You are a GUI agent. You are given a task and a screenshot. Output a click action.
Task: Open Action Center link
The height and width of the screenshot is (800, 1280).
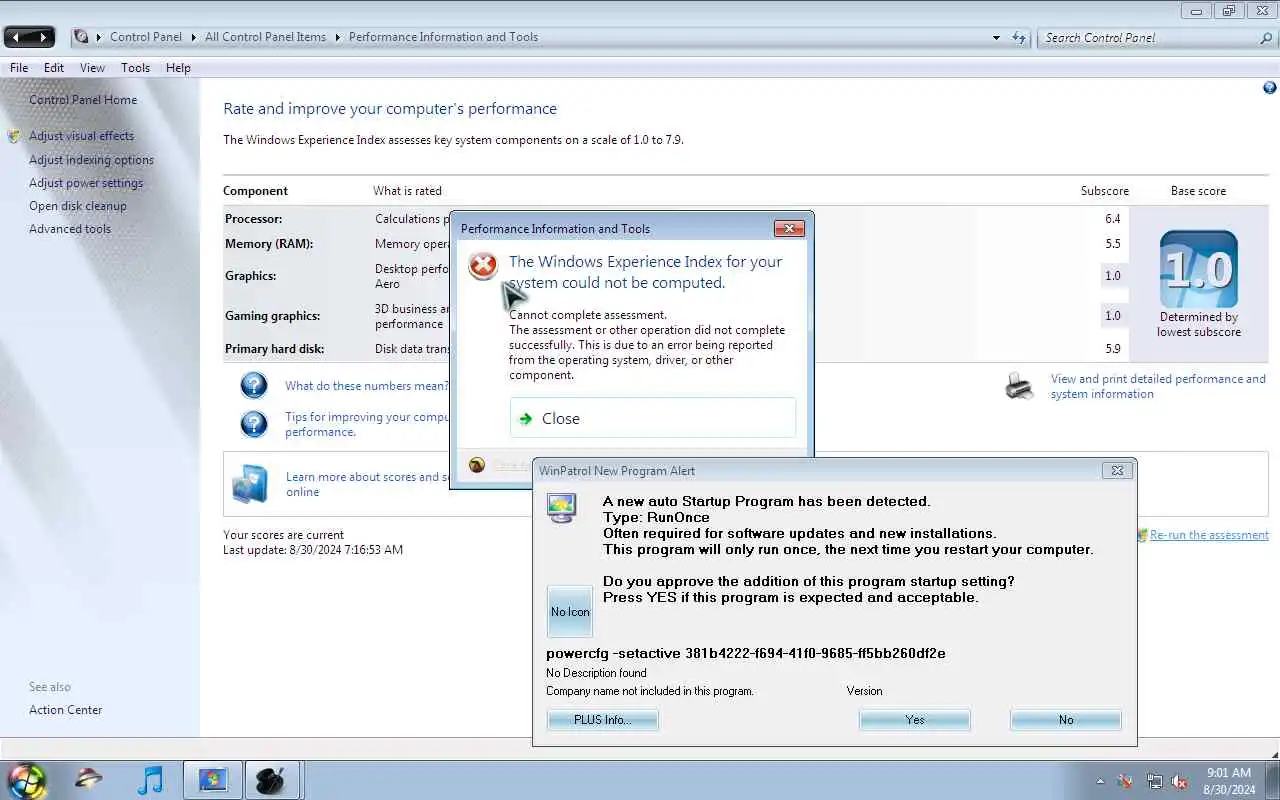(x=66, y=710)
